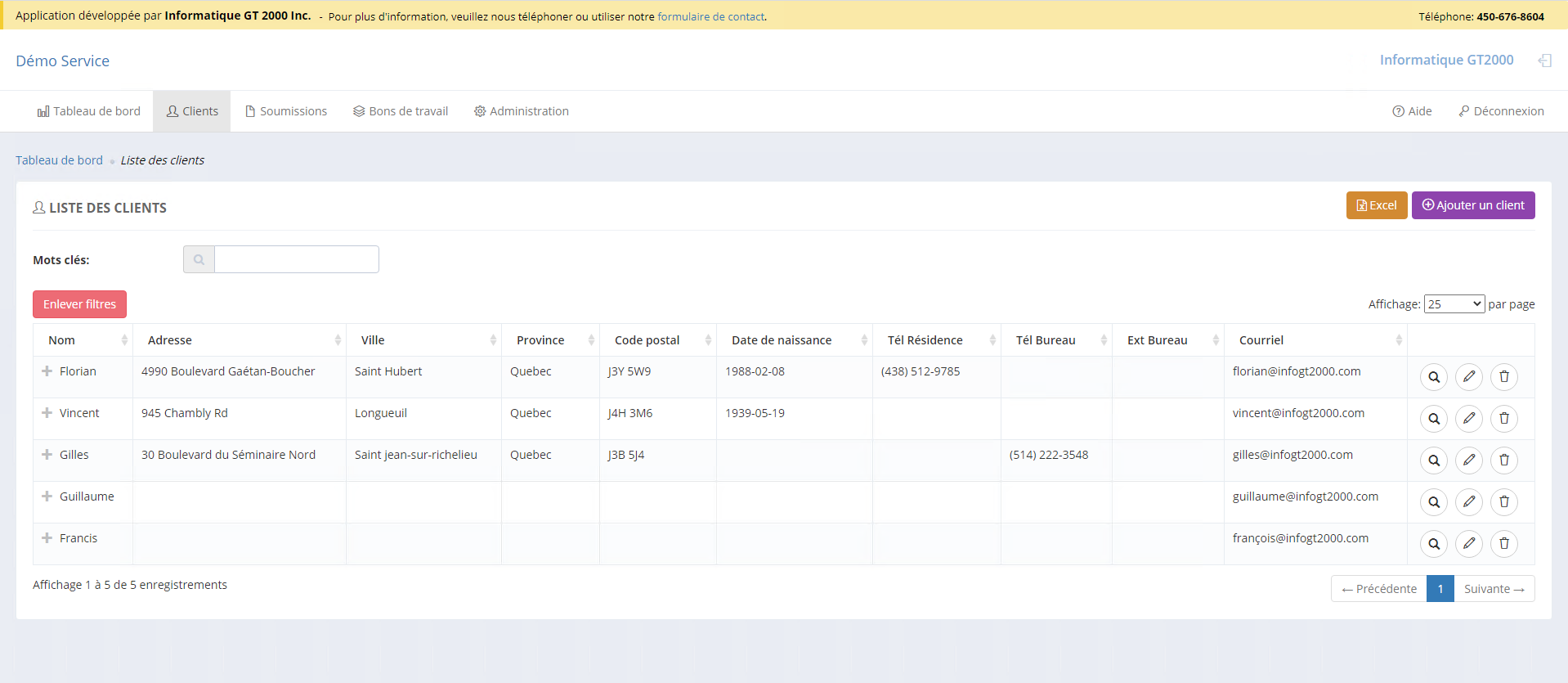Expand the Gilles row with plus icon
The height and width of the screenshot is (683, 1568).
click(x=47, y=455)
